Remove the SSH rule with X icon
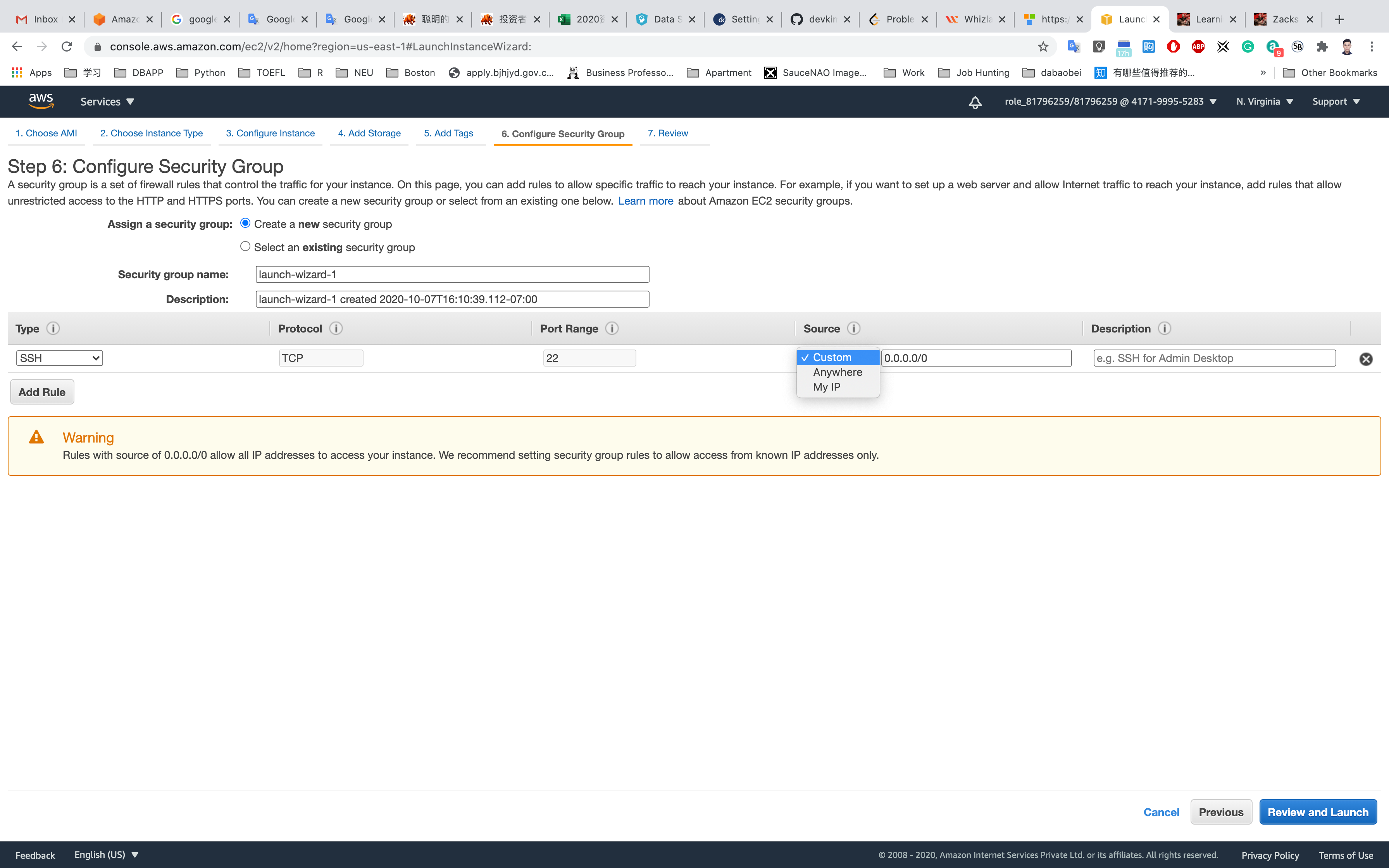 (1365, 359)
